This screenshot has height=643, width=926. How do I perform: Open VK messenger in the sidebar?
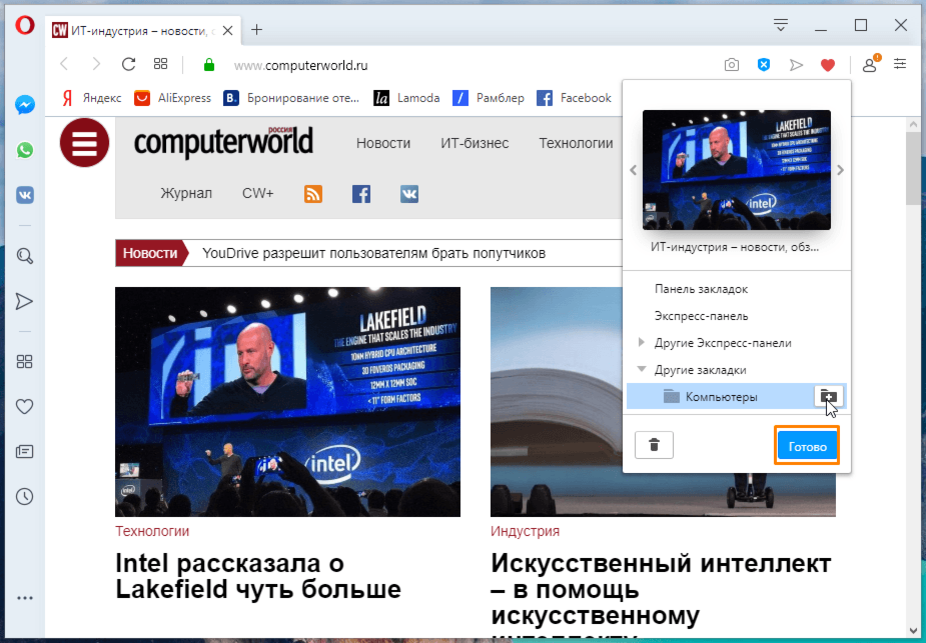click(x=25, y=195)
